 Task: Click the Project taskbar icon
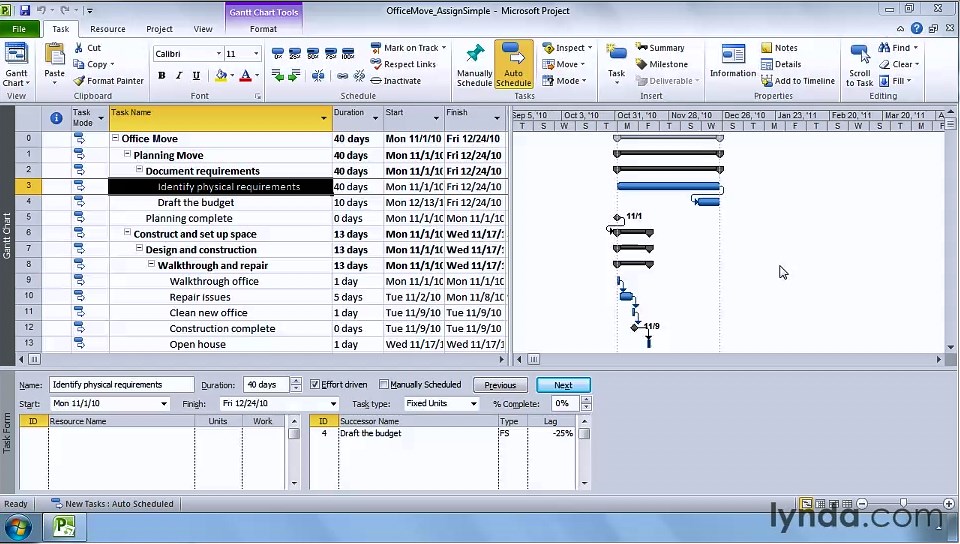(64, 526)
